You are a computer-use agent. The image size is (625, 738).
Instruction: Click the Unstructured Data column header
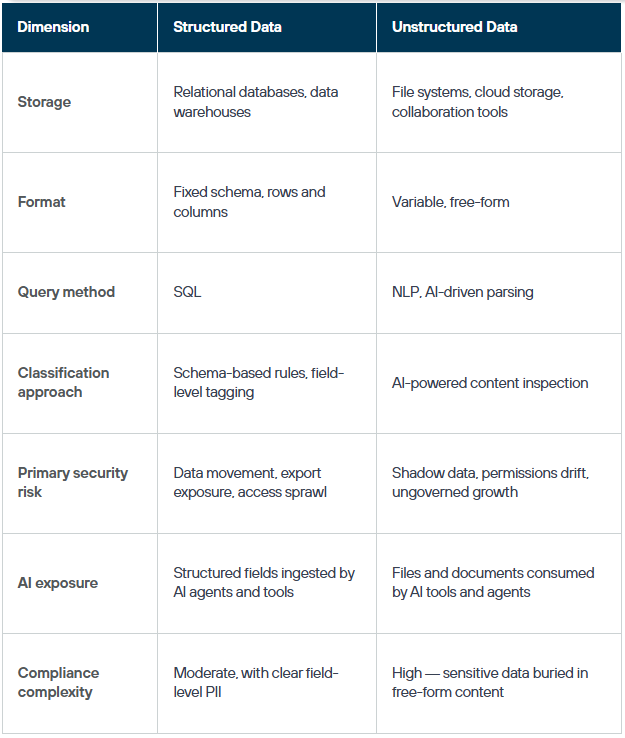[454, 27]
